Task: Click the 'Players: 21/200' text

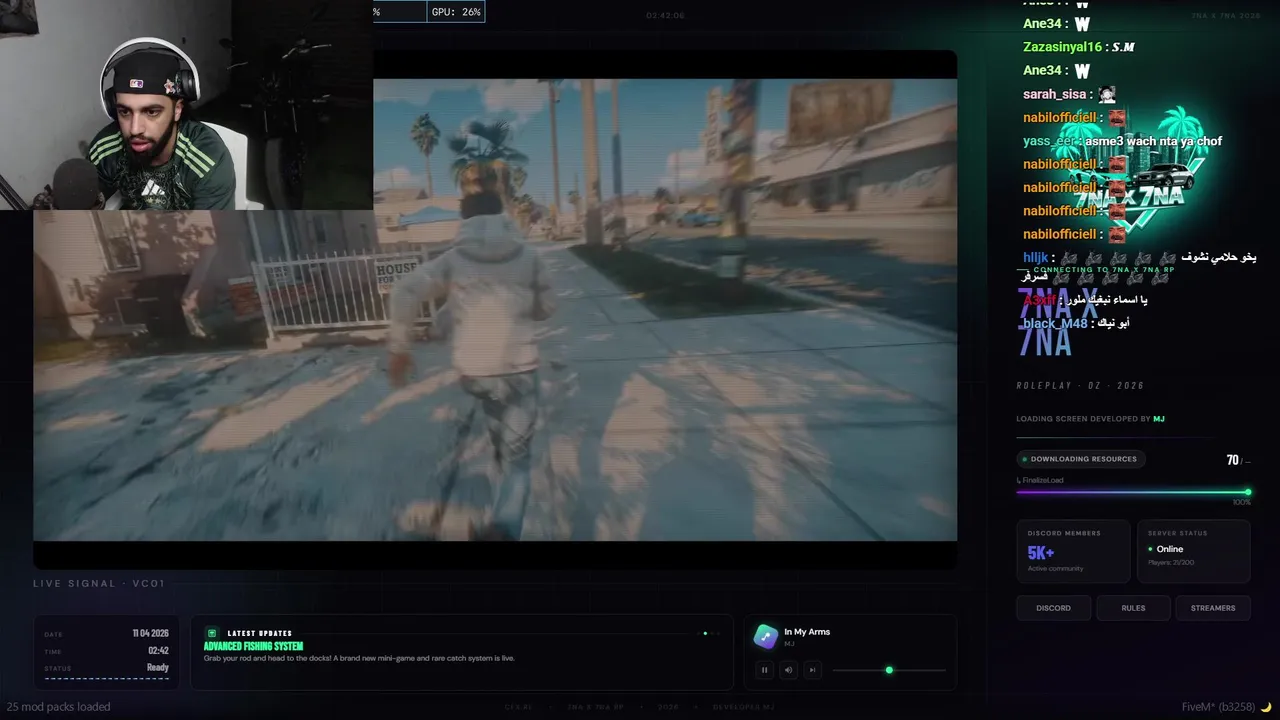Action: (x=1171, y=562)
